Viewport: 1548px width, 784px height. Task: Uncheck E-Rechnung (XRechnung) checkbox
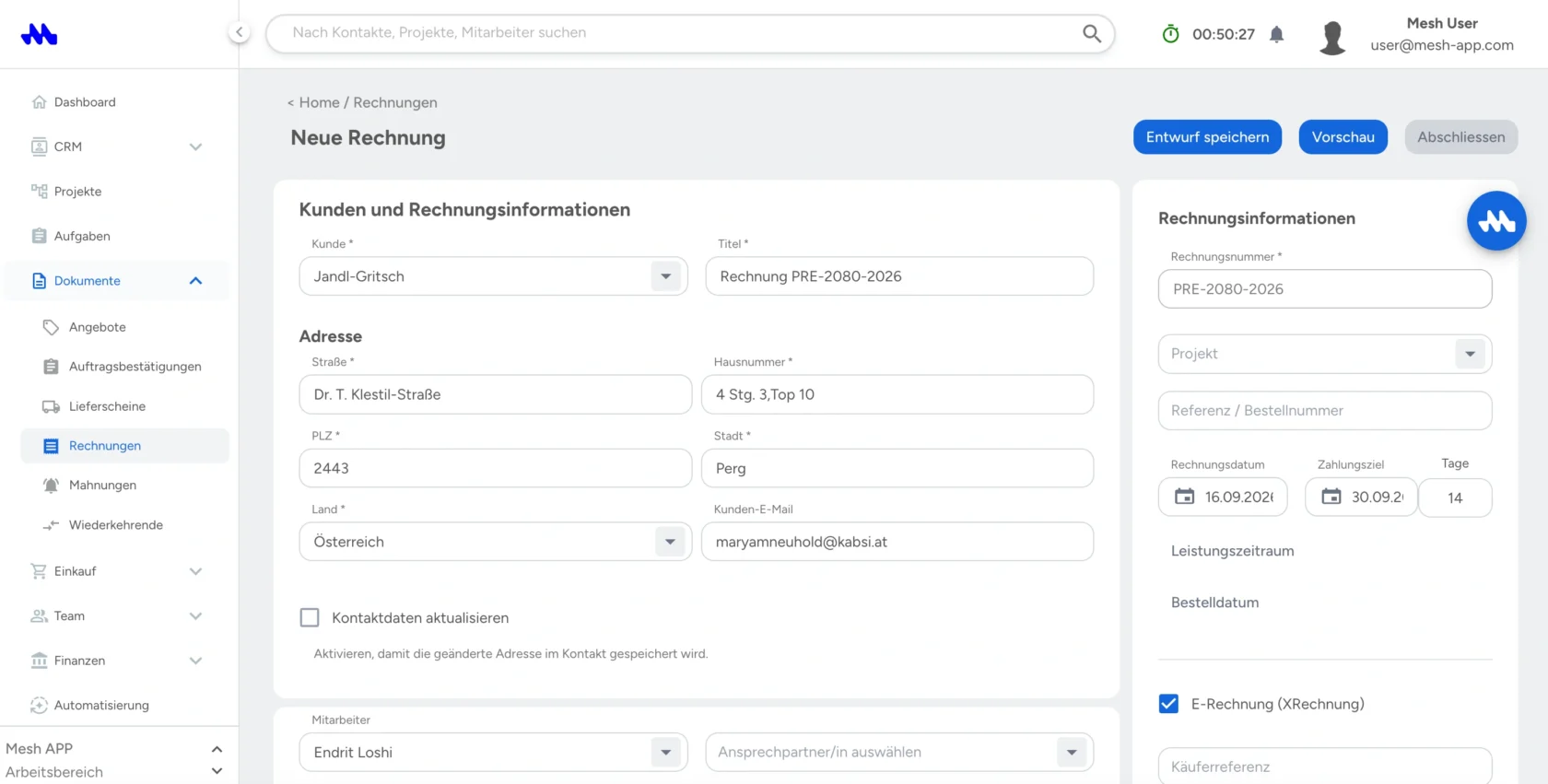click(1168, 704)
